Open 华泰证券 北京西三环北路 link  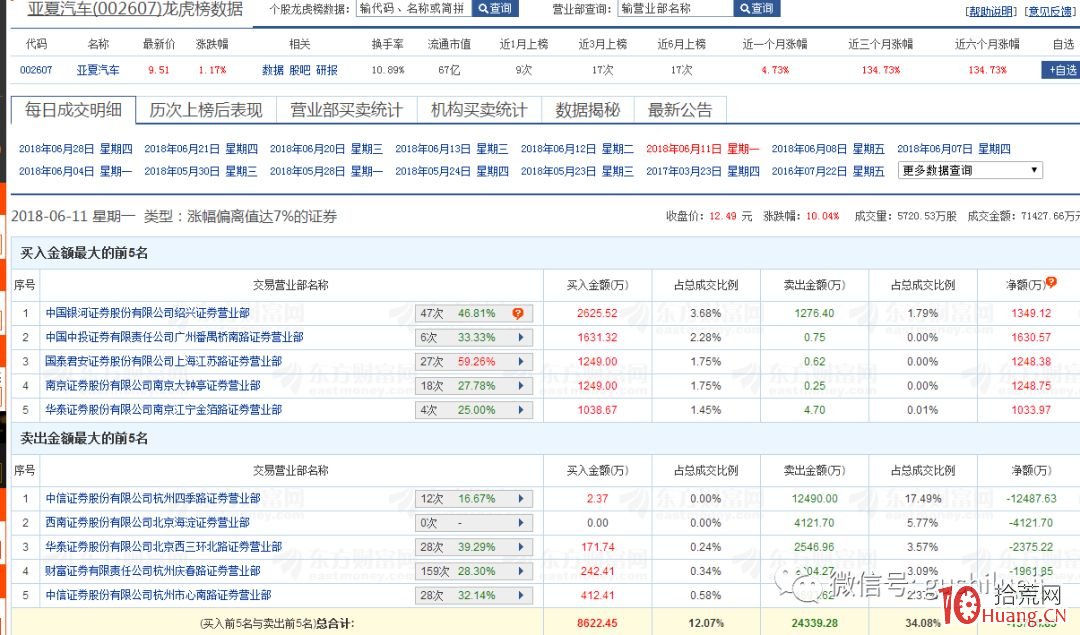coord(163,546)
